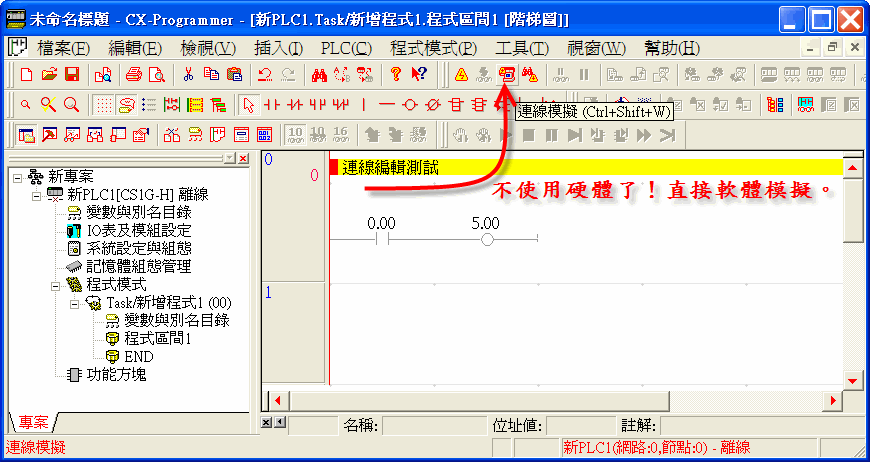Click the New file icon

point(26,74)
